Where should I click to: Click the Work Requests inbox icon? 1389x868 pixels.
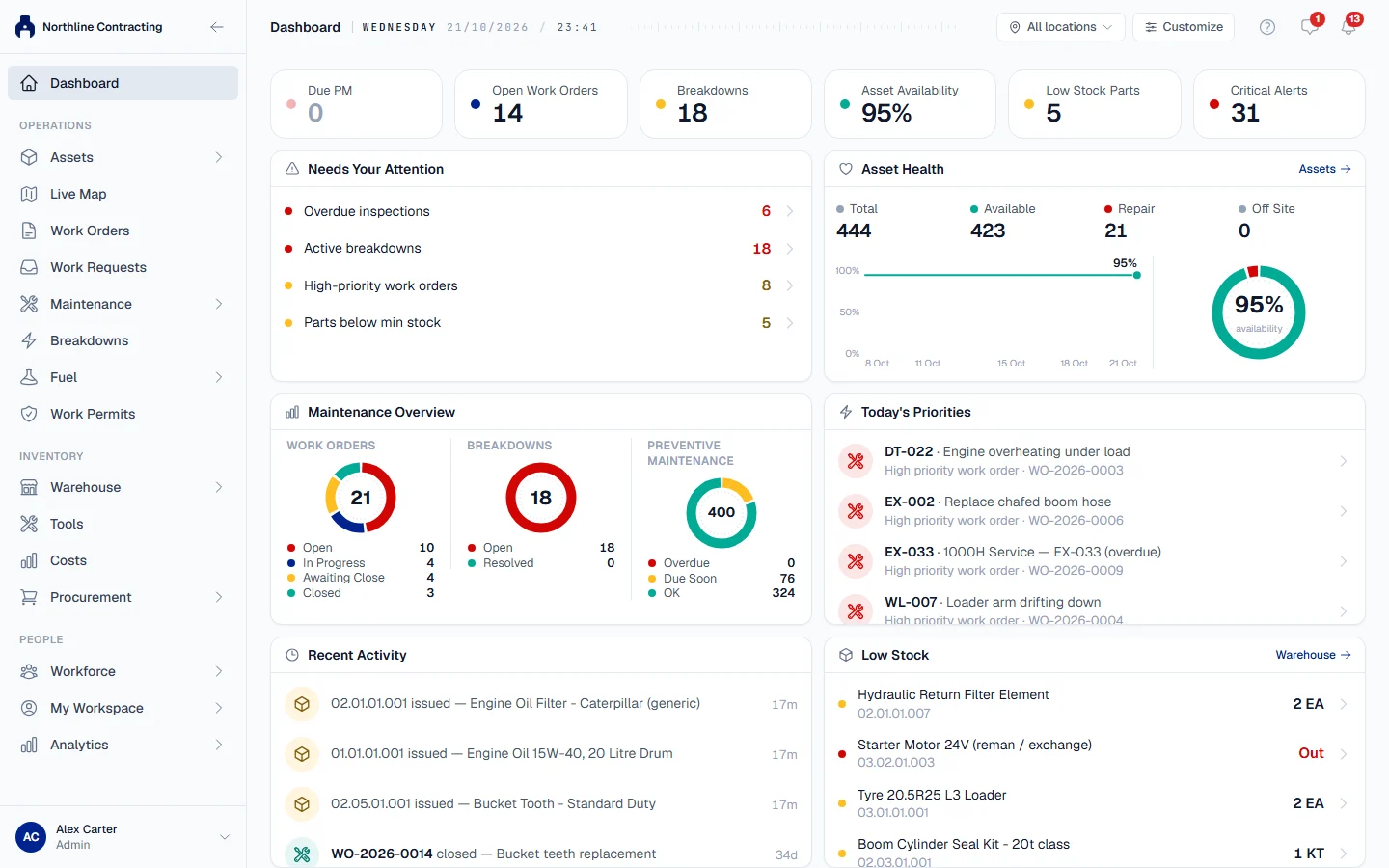click(x=29, y=267)
